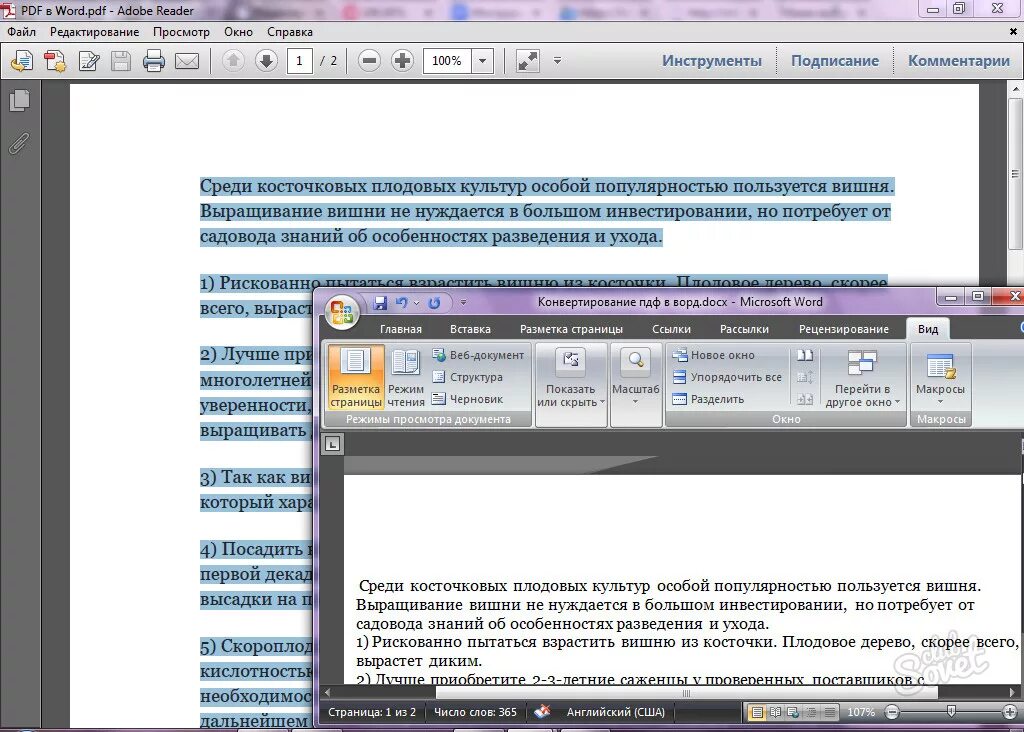Image resolution: width=1024 pixels, height=732 pixels.
Task: Go to previous page with the up arrow
Action: [x=233, y=61]
